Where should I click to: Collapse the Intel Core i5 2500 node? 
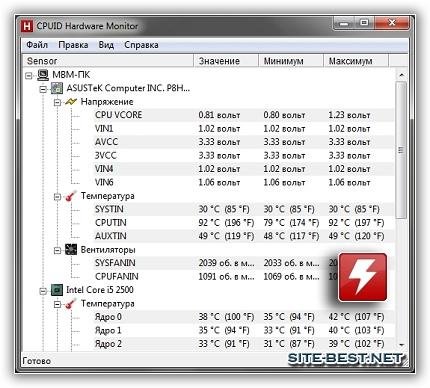pos(43,291)
